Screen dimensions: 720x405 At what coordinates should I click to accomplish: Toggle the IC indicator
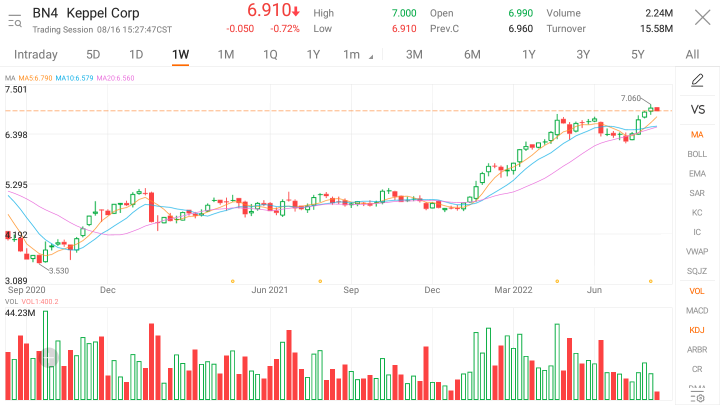tap(697, 232)
